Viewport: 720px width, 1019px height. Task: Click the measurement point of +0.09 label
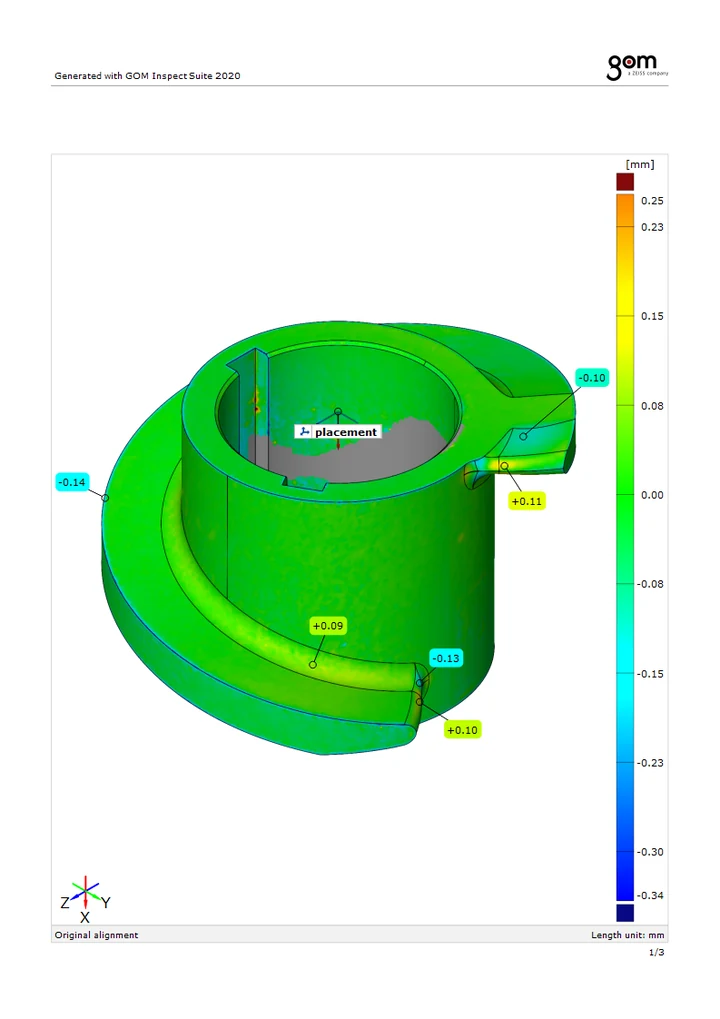(313, 665)
